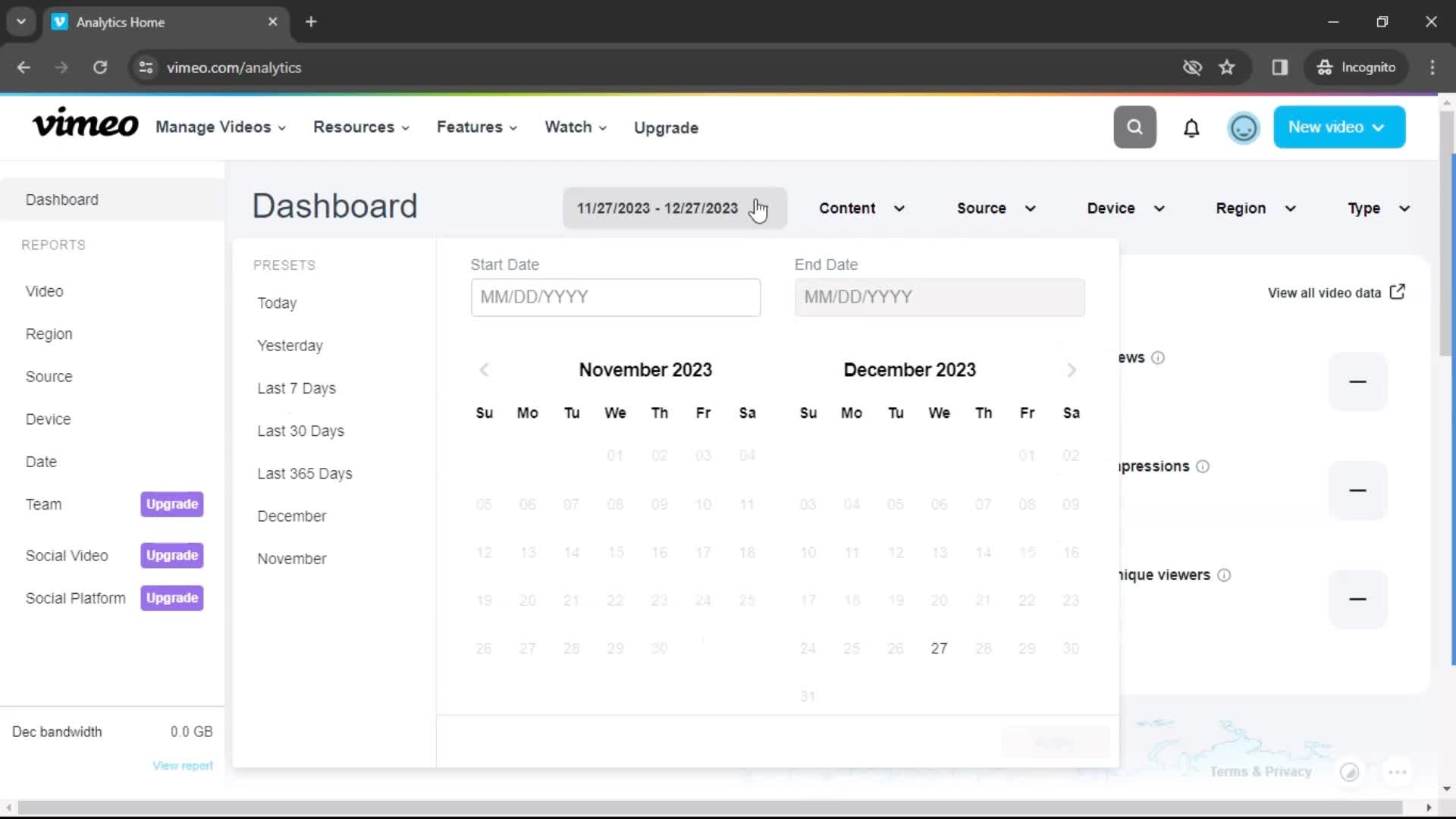Open the Device report in sidebar
Image resolution: width=1456 pixels, height=819 pixels.
pyautogui.click(x=48, y=419)
